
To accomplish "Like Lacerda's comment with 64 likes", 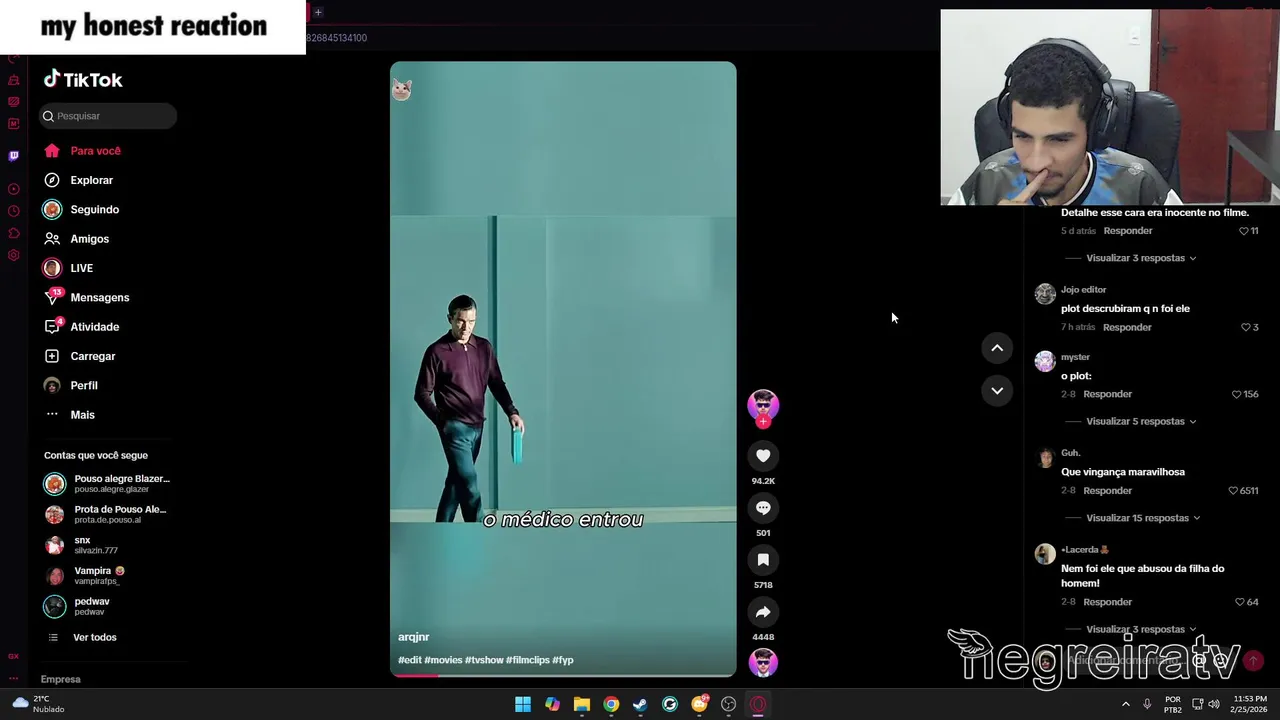I will [1240, 602].
